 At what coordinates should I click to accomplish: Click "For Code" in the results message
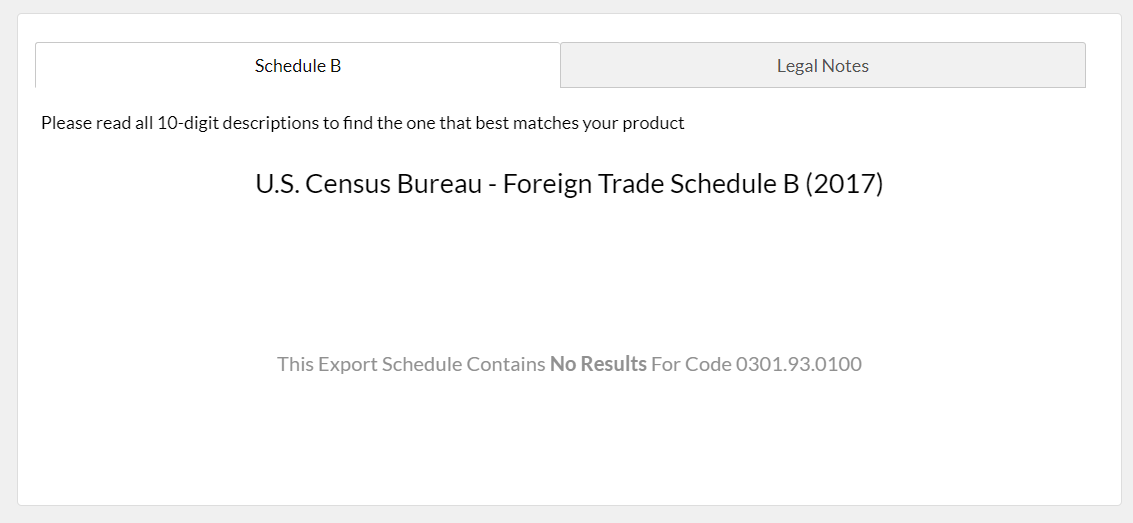click(x=691, y=363)
